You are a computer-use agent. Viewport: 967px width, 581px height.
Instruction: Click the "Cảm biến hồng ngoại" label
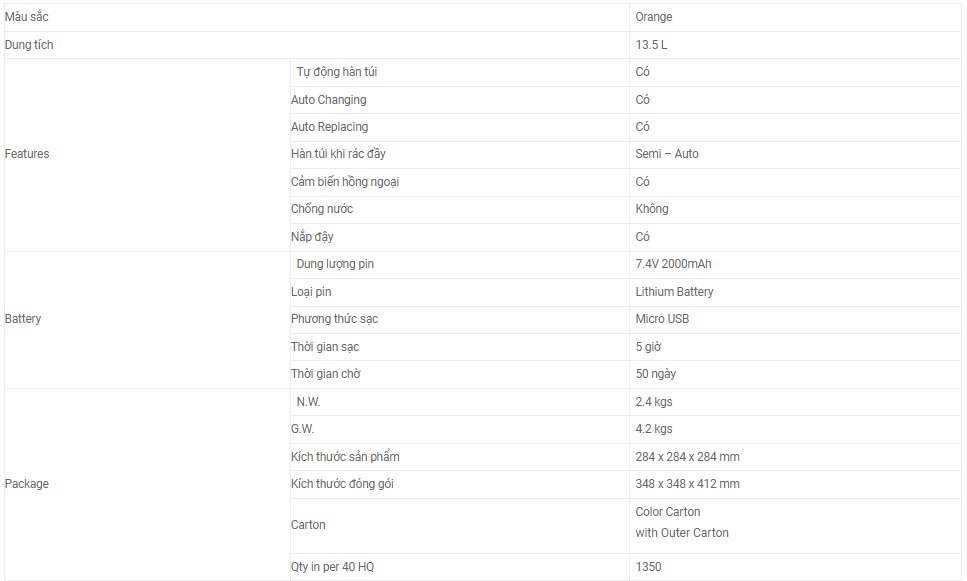tap(345, 182)
